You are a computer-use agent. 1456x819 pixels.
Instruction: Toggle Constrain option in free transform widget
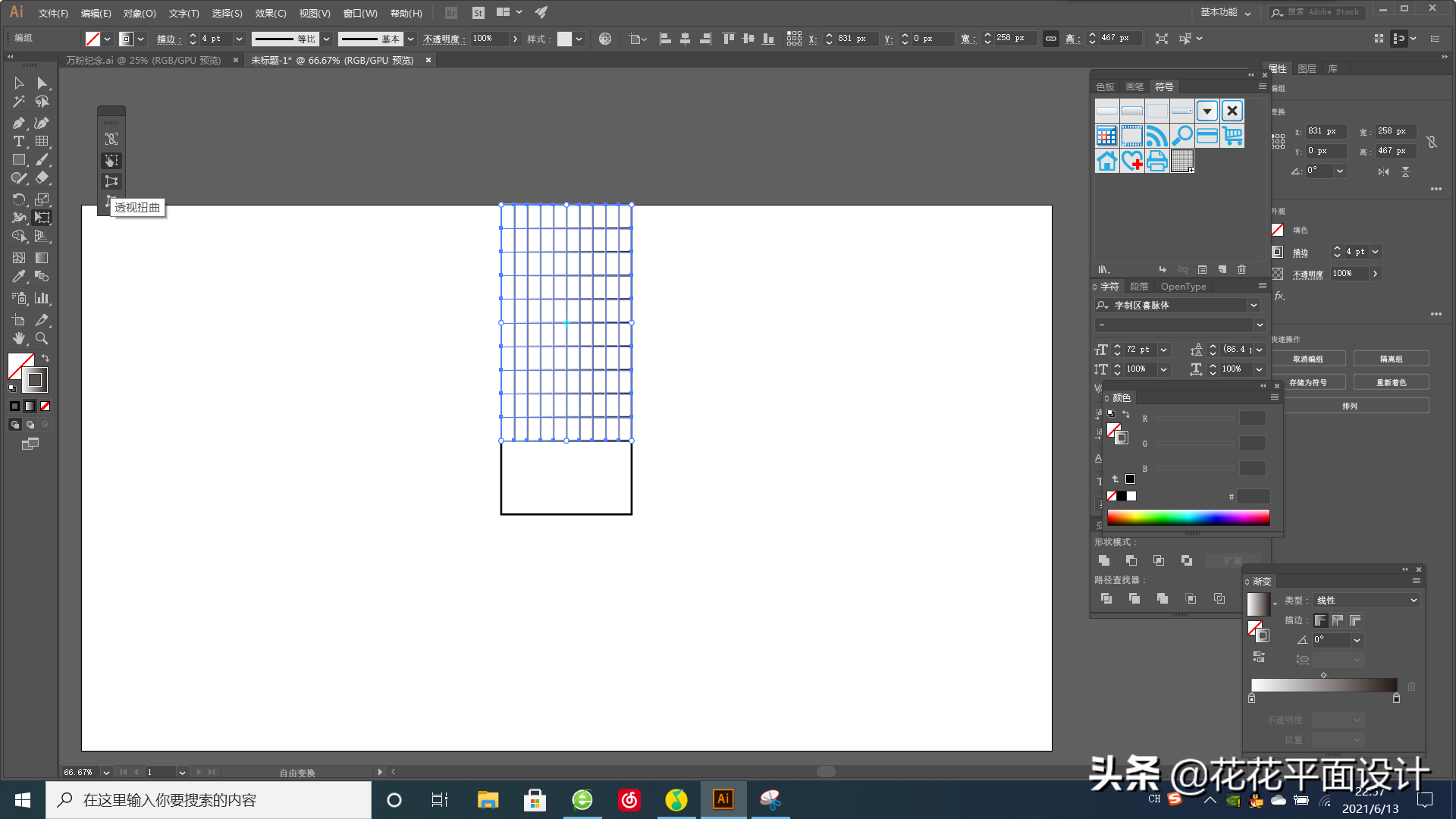[111, 139]
